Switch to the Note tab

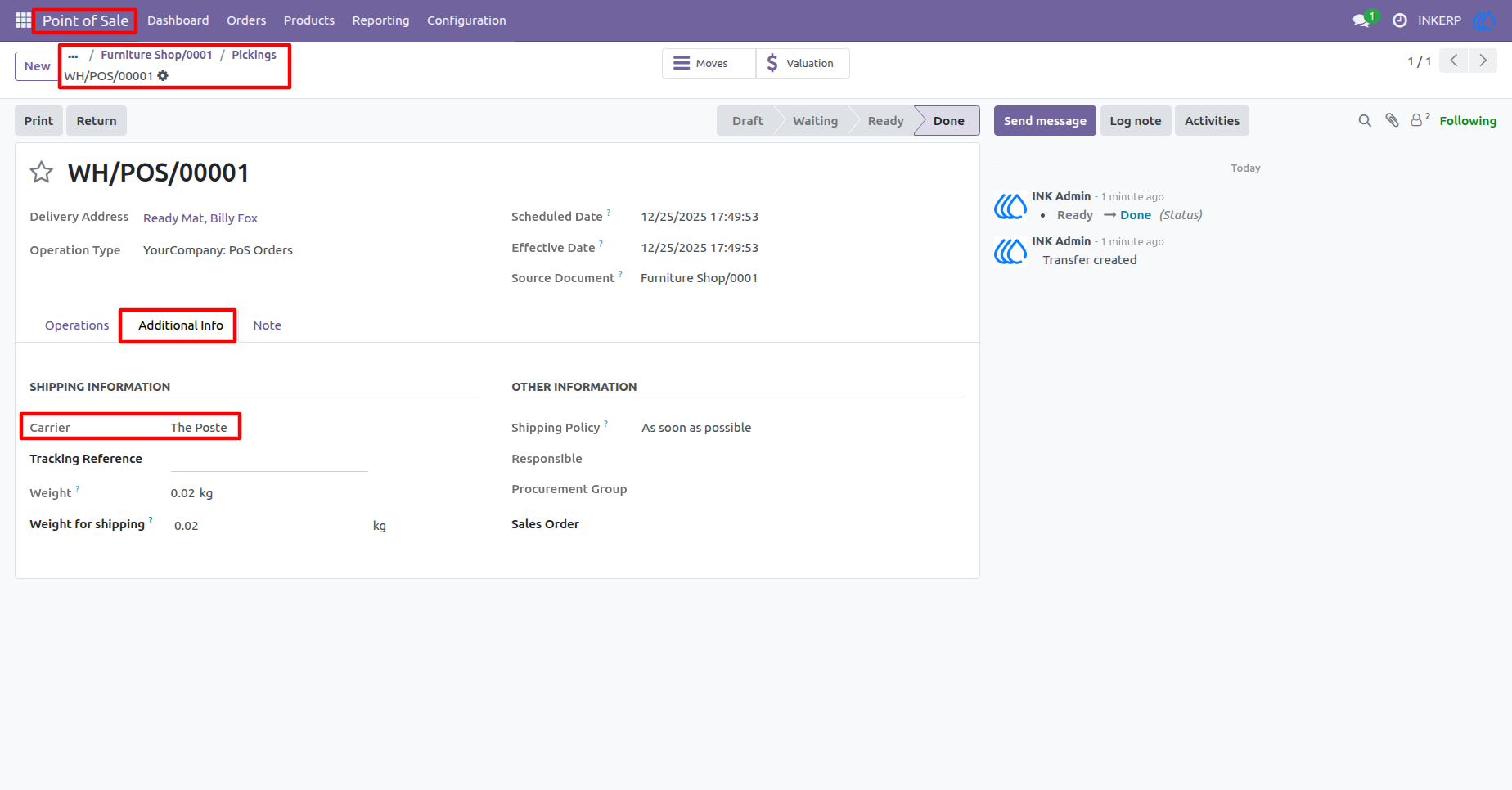coord(267,325)
